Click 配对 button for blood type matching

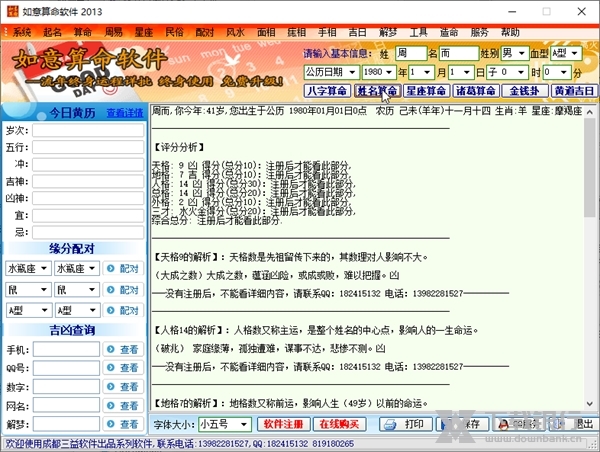123,310
